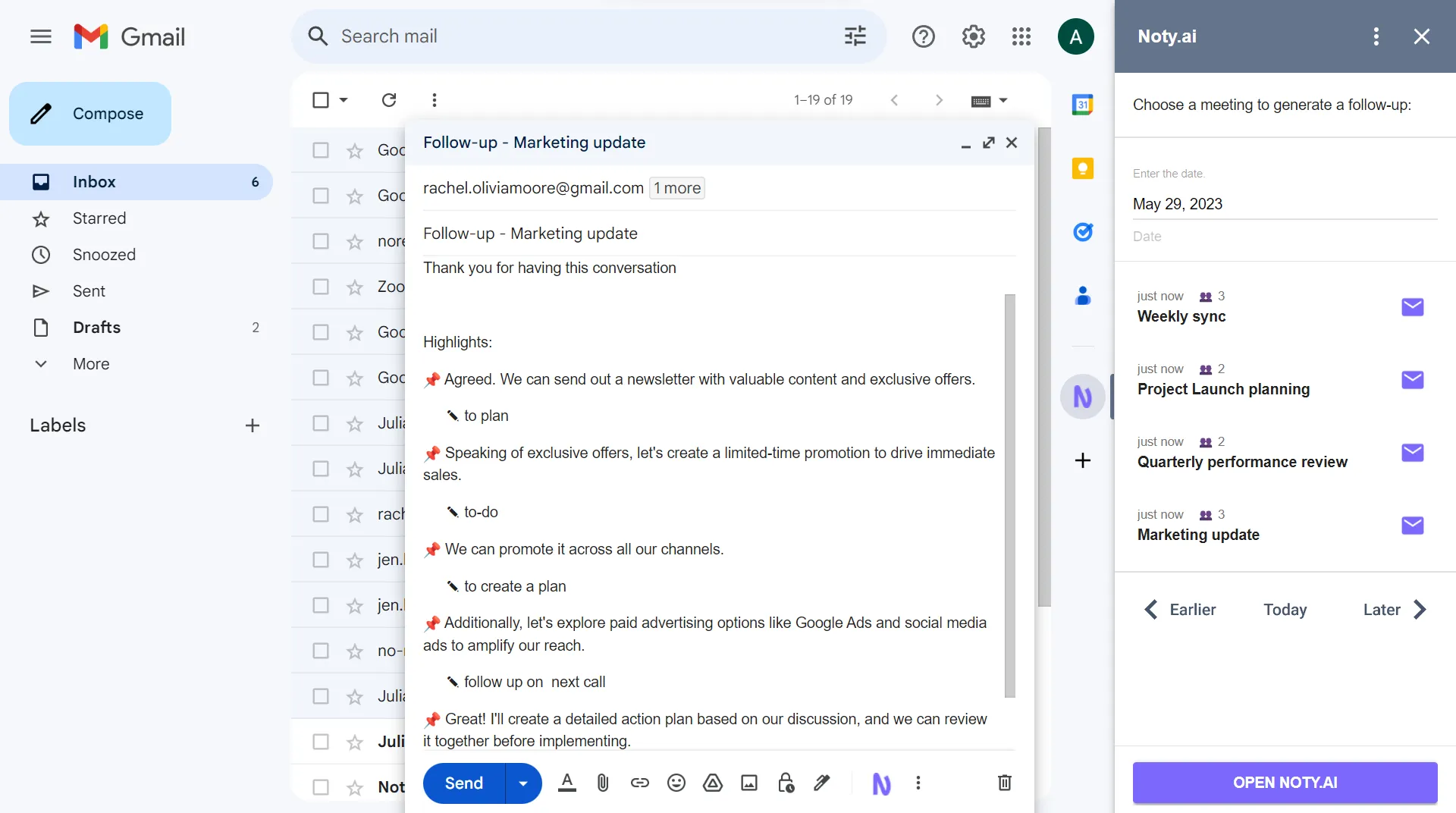This screenshot has height=813, width=1456.
Task: Open the account avatar A
Action: pyautogui.click(x=1075, y=36)
